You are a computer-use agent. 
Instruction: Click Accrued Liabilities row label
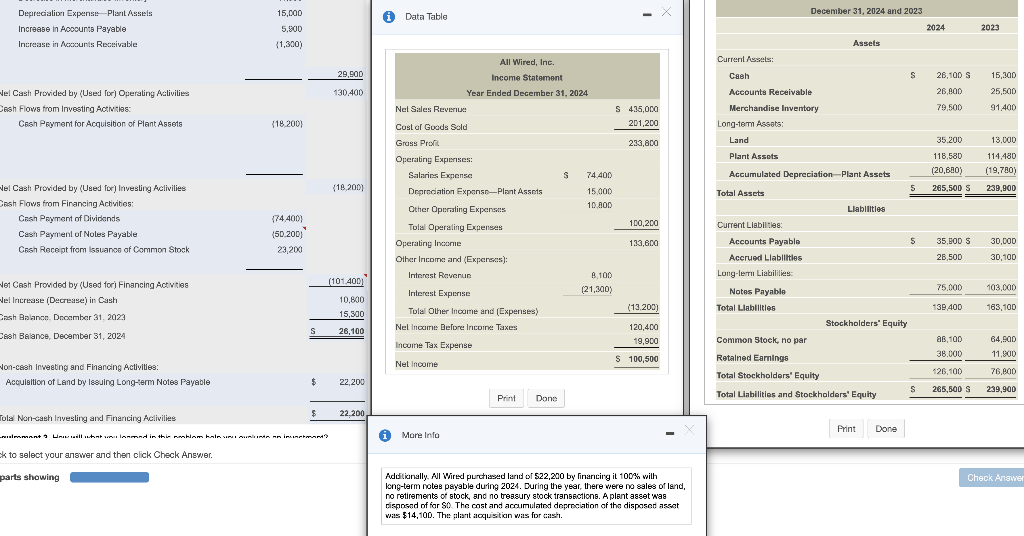tap(765, 258)
